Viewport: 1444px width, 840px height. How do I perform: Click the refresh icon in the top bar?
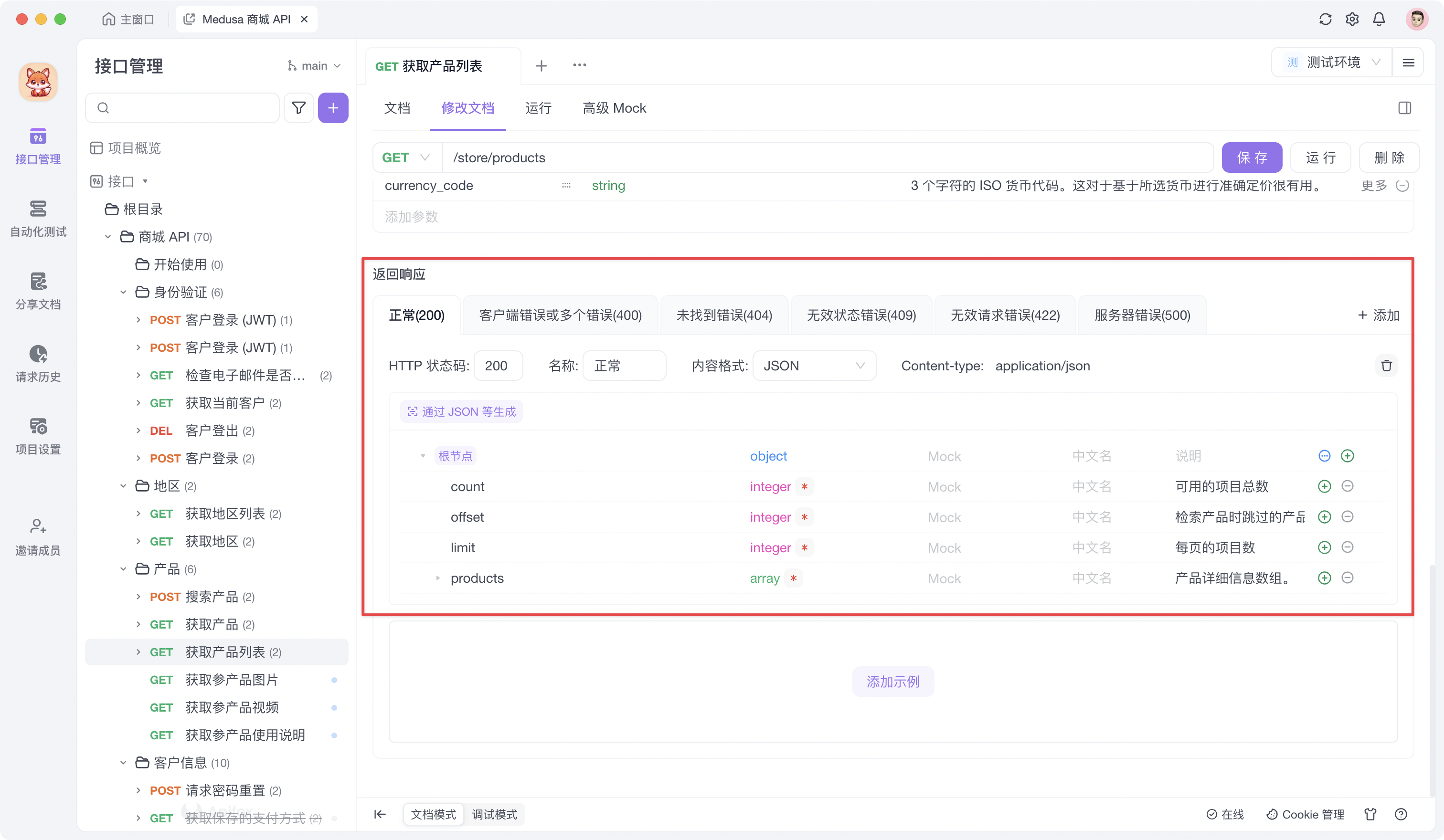click(1325, 19)
